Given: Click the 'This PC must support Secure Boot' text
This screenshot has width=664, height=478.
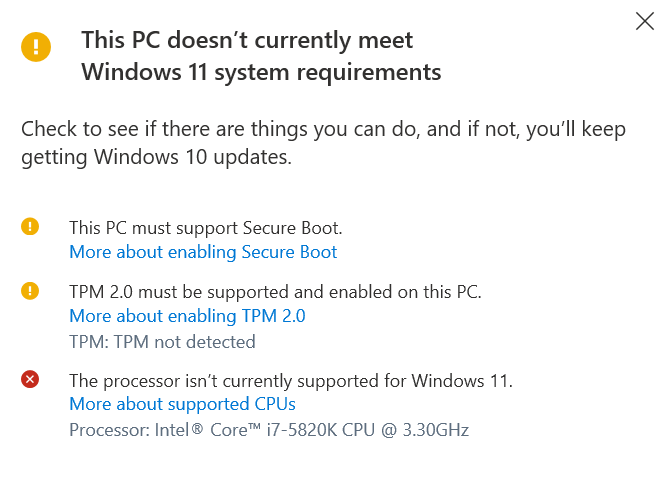Looking at the screenshot, I should (206, 228).
